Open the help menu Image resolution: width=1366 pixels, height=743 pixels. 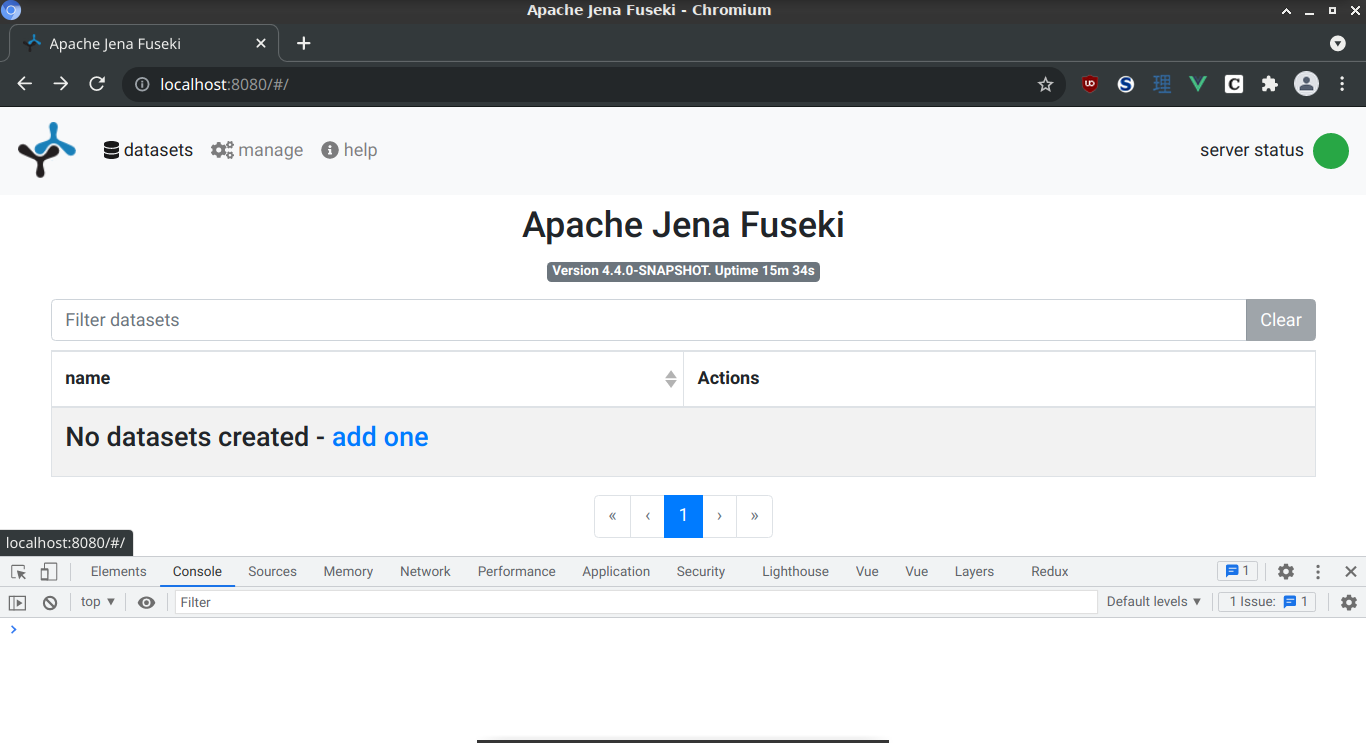tap(349, 150)
